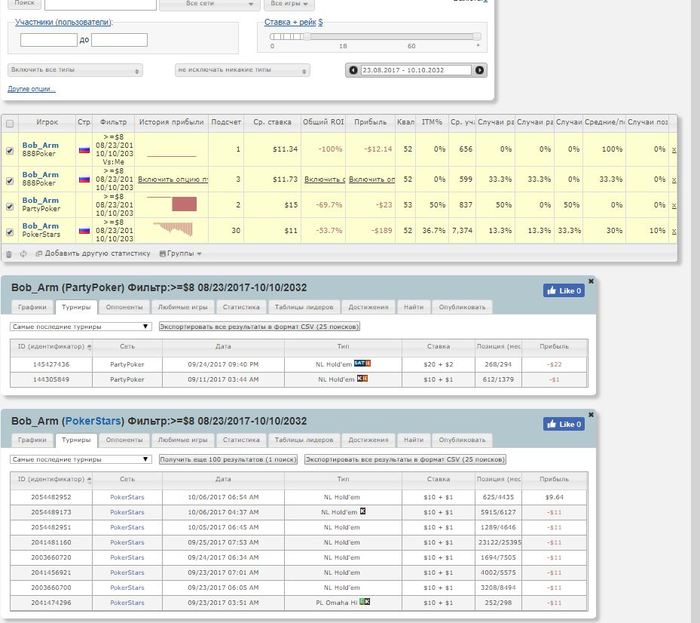The image size is (700, 623).
Task: Uncheck the Bob_Arm PartyPoker row checkbox
Action: pos(10,207)
